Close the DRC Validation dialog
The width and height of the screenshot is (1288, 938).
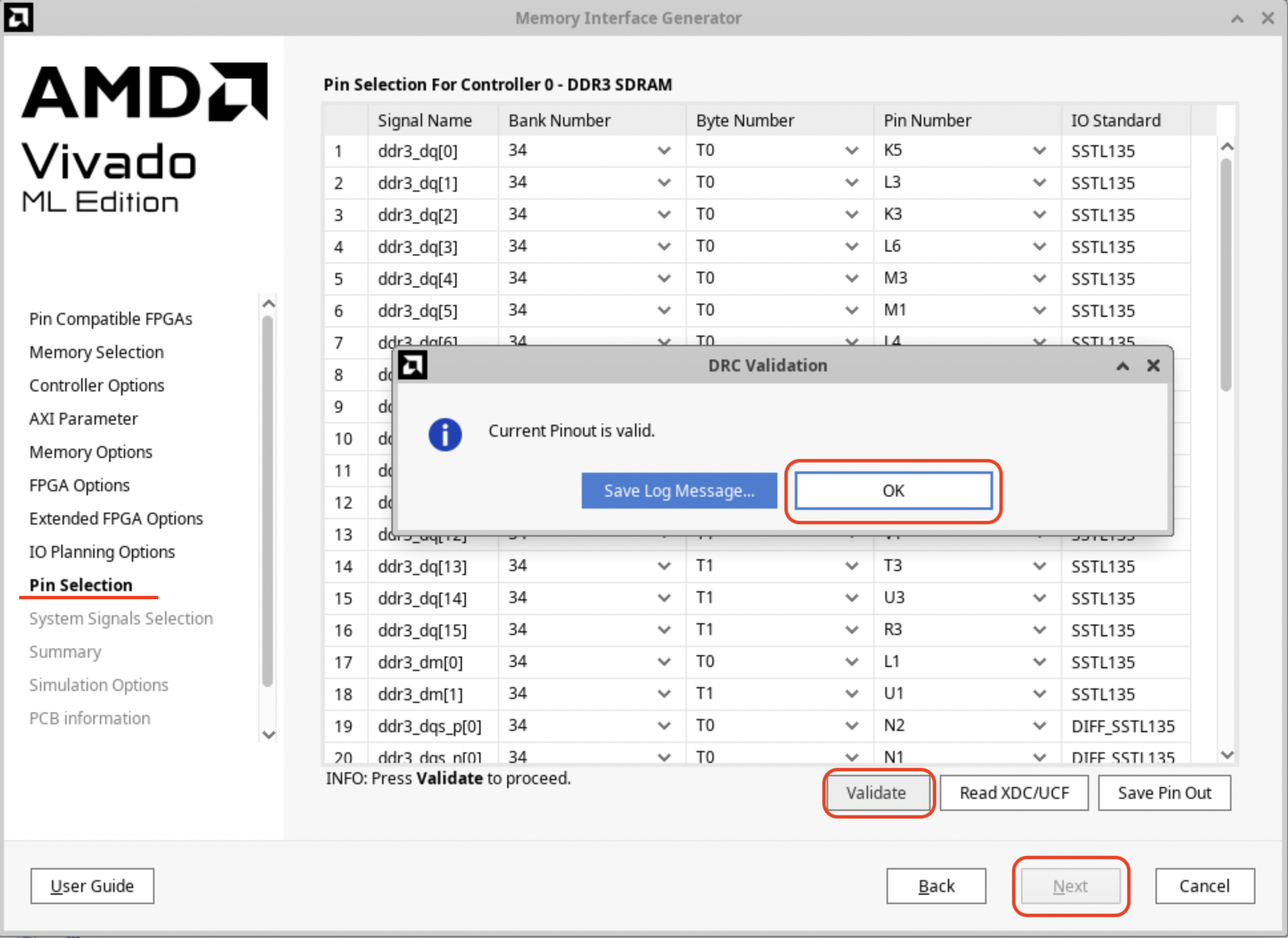point(1154,365)
